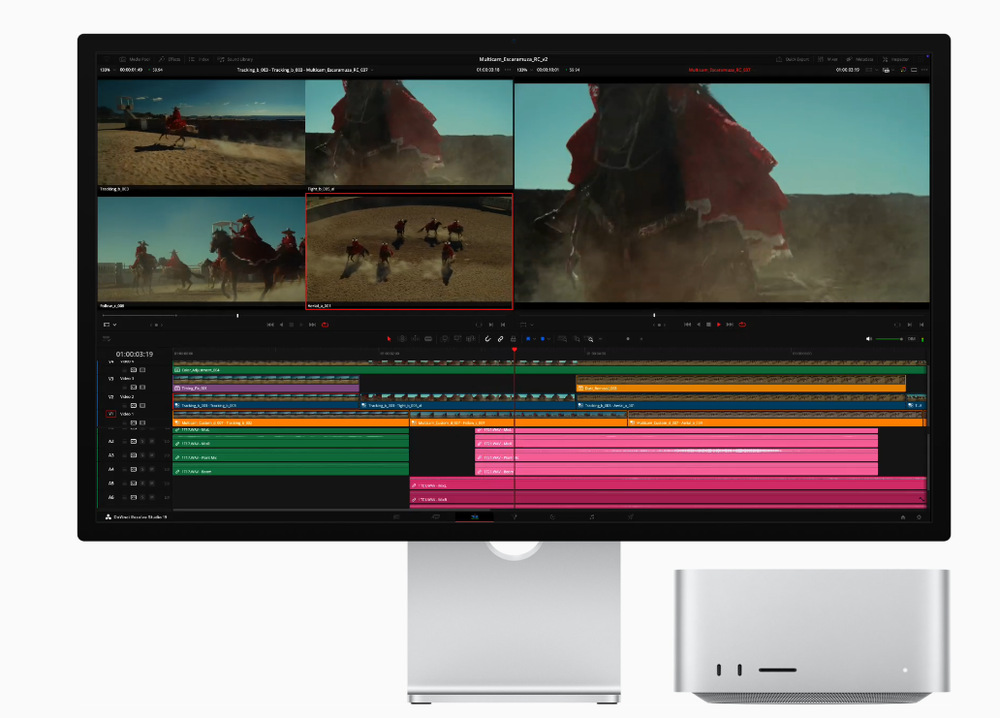Image resolution: width=1000 pixels, height=718 pixels.
Task: Toggle the Linked Selection chain icon
Action: coord(500,339)
